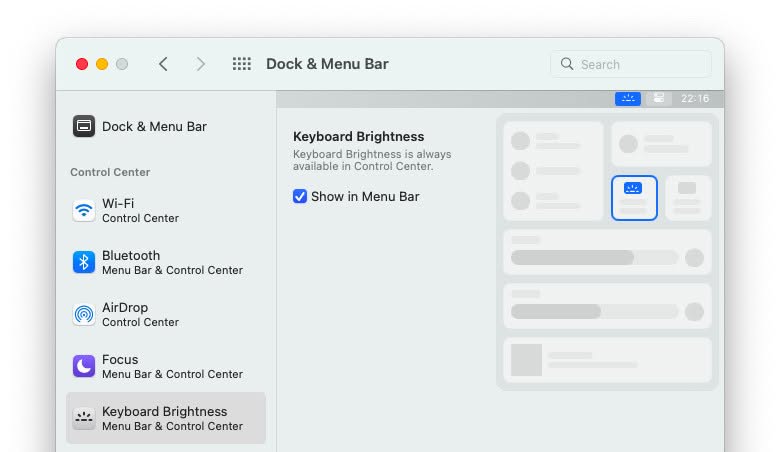The height and width of the screenshot is (452, 780).
Task: Click the Bluetooth icon in sidebar
Action: pos(84,262)
